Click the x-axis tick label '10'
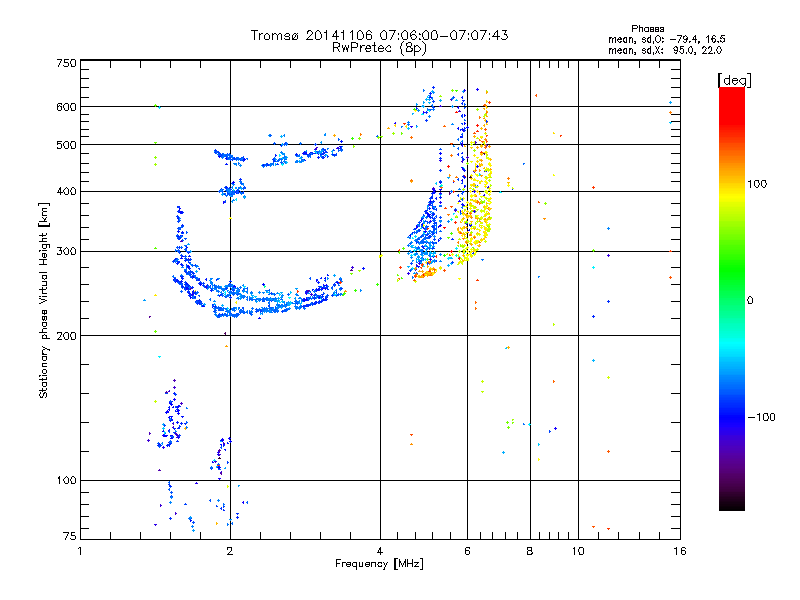Image resolution: width=800 pixels, height=600 pixels. click(x=578, y=551)
